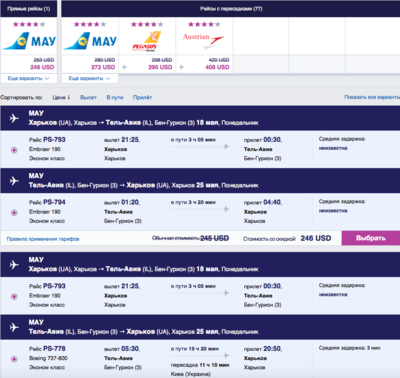Viewport: 400px width, 378px height.
Task: Sort flights by departure time
Action: 88,97
